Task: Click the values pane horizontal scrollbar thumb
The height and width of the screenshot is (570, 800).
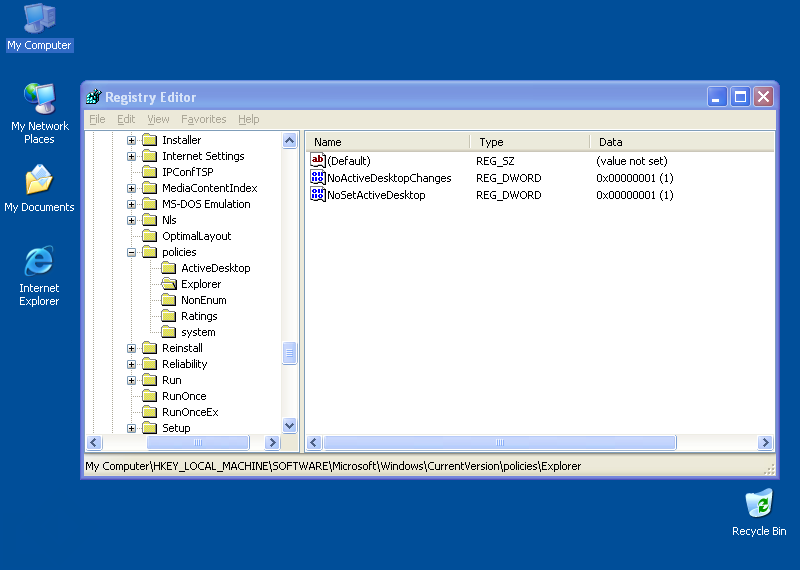Action: (500, 442)
